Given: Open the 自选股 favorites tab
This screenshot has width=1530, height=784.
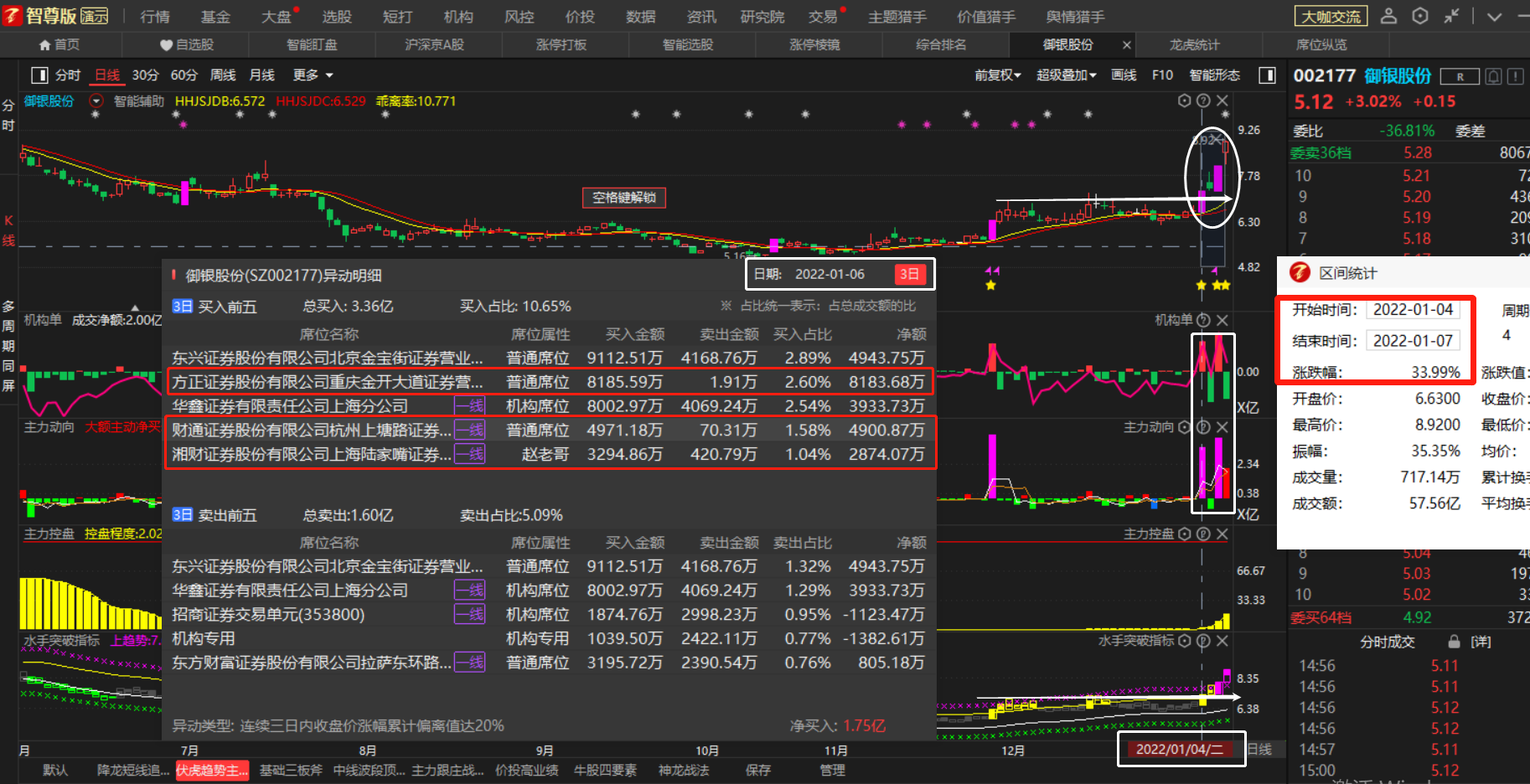Looking at the screenshot, I should (186, 45).
